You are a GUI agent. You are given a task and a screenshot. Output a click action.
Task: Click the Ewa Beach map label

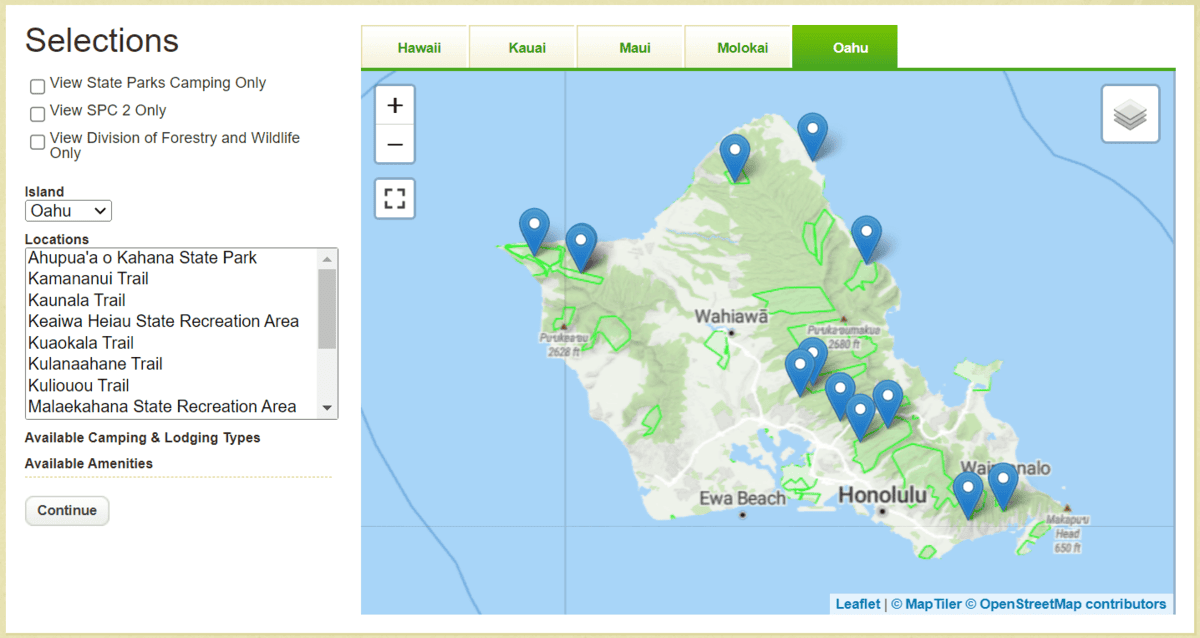[742, 498]
